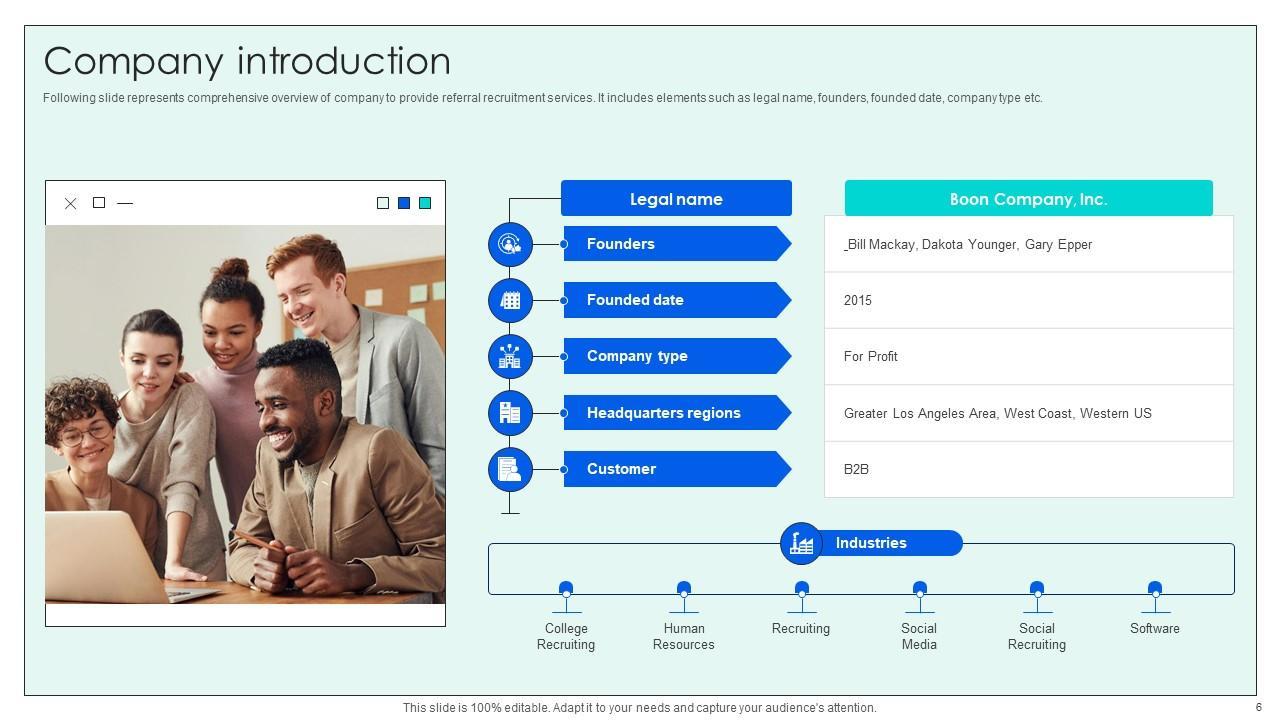Select the Customer profile icon
This screenshot has height=720, width=1280.
(x=510, y=469)
